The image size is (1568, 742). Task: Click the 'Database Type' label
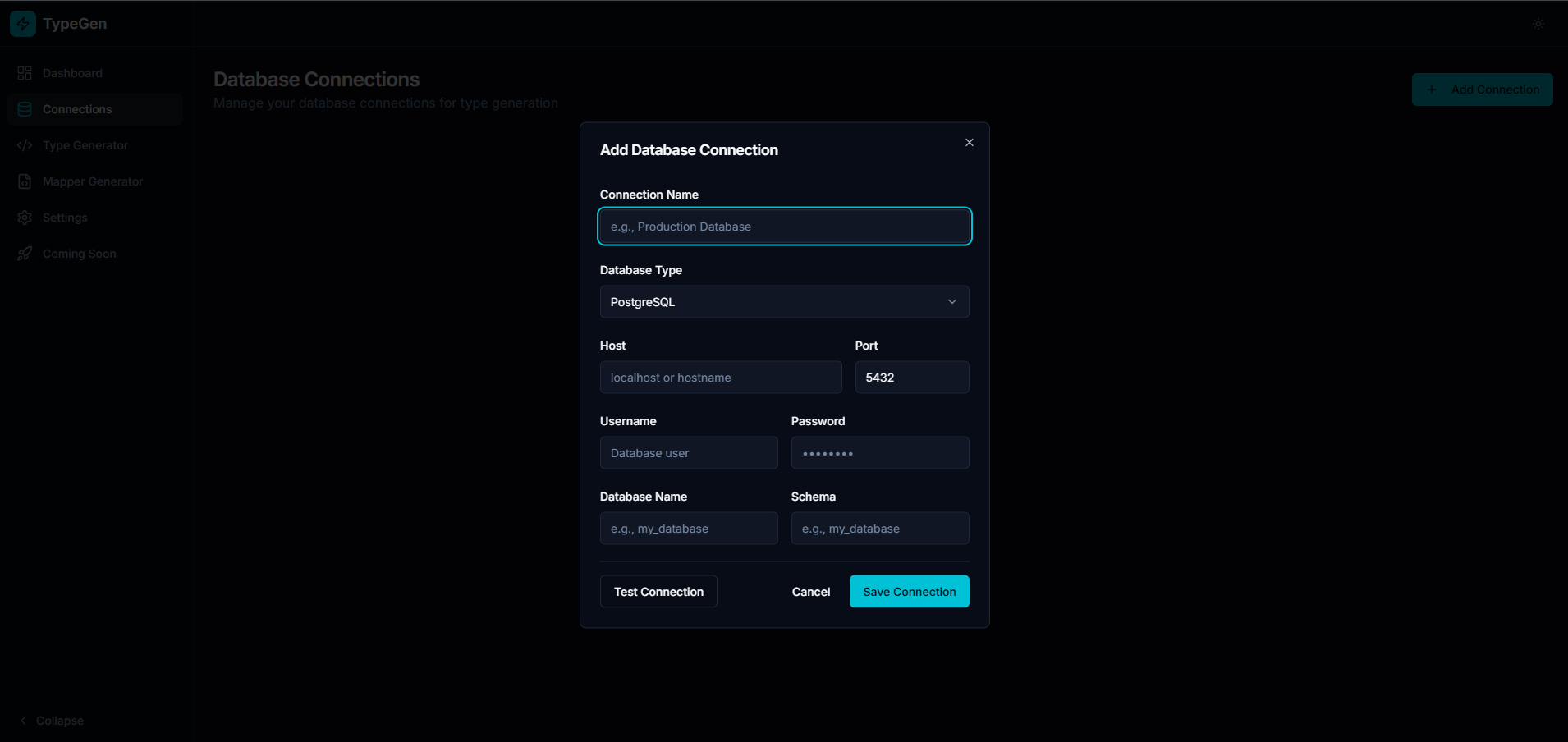[x=641, y=270]
